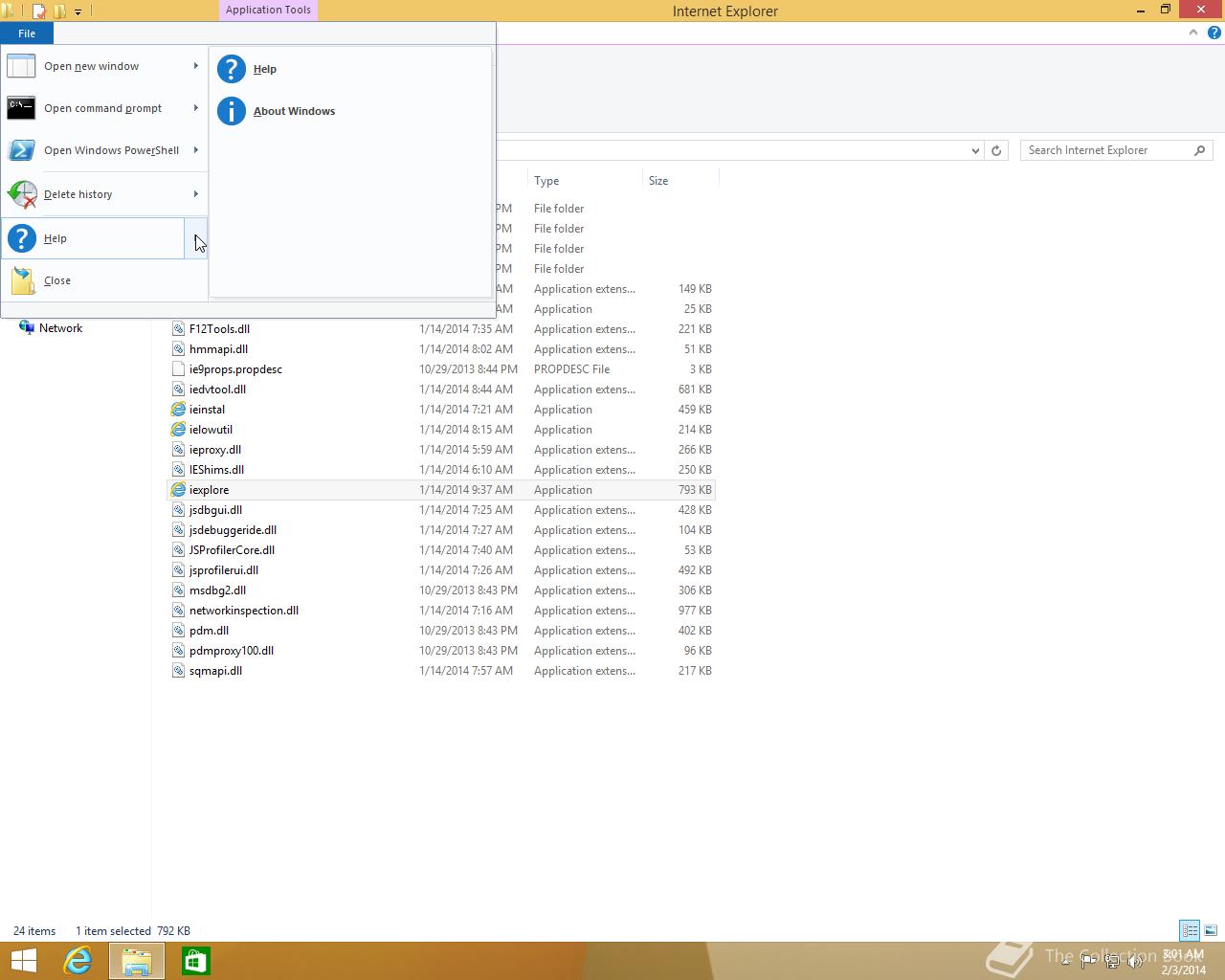Select the jsdbgui.dll file
The width and height of the screenshot is (1225, 980).
pyautogui.click(x=215, y=510)
